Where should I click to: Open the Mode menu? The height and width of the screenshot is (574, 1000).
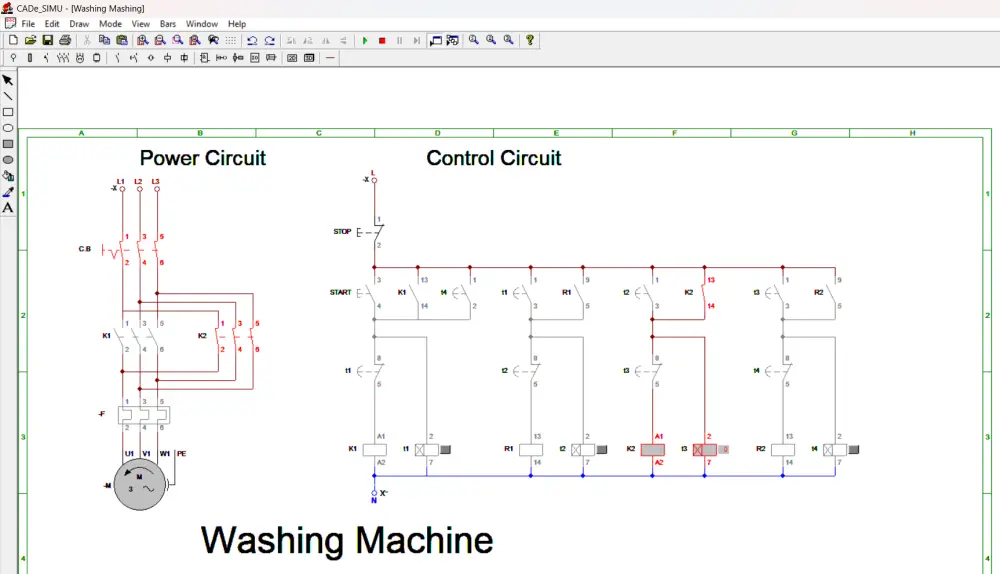point(110,24)
